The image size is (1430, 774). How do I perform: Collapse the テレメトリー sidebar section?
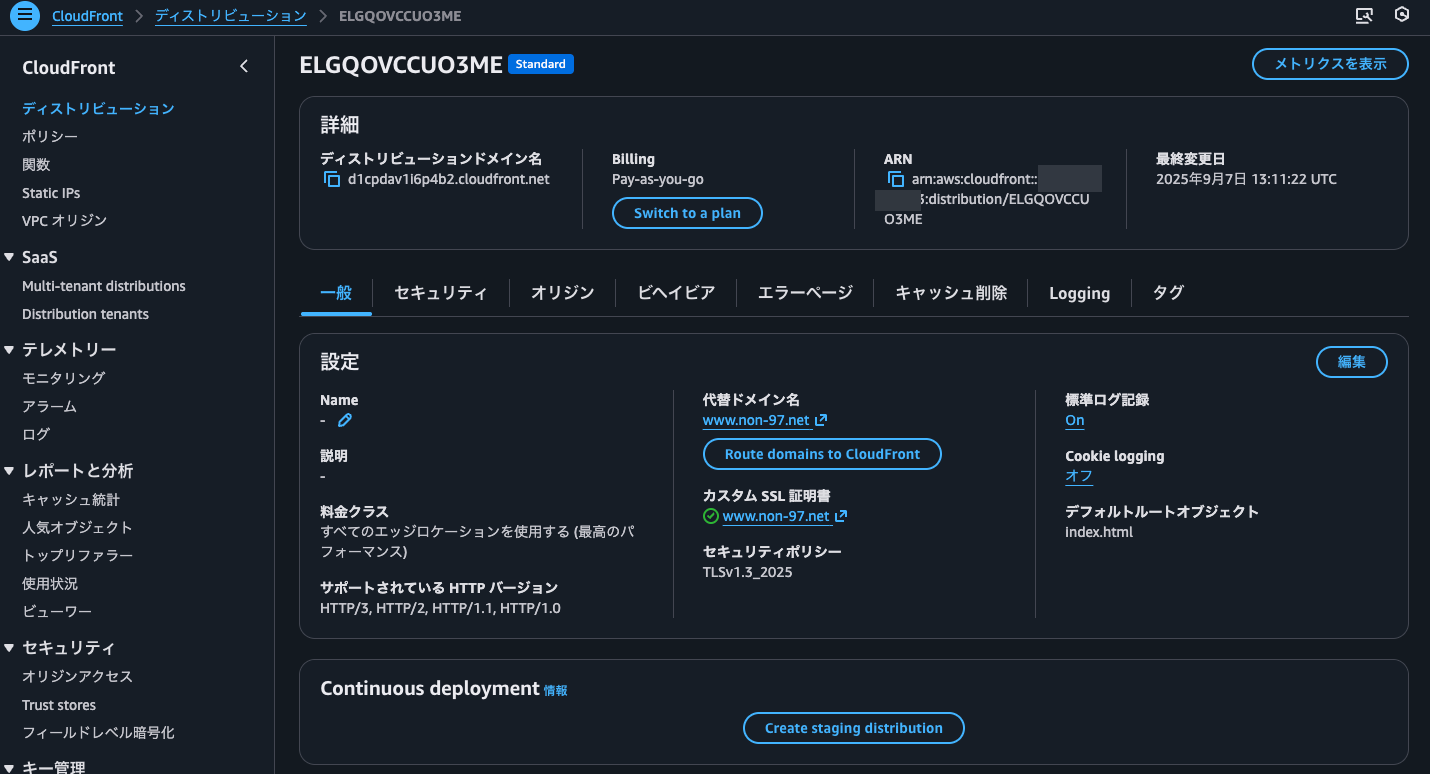coord(9,350)
